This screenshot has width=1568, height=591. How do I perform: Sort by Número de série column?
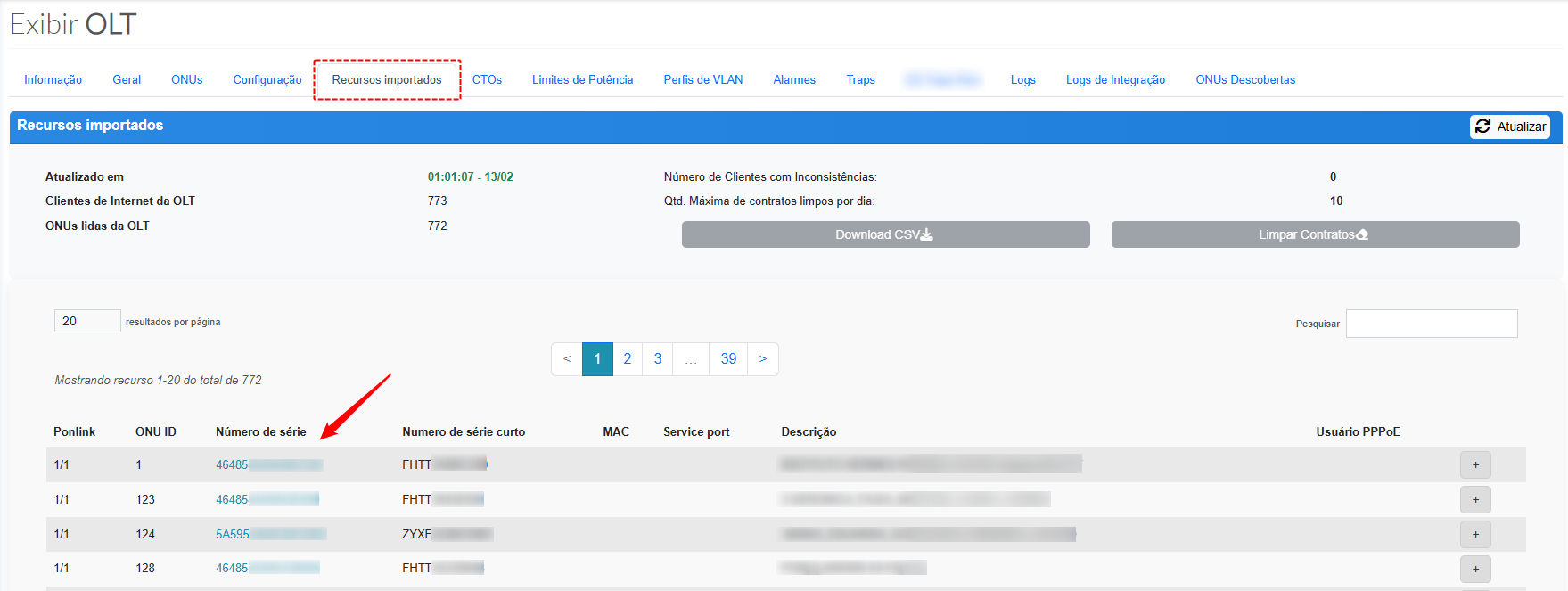pos(260,432)
